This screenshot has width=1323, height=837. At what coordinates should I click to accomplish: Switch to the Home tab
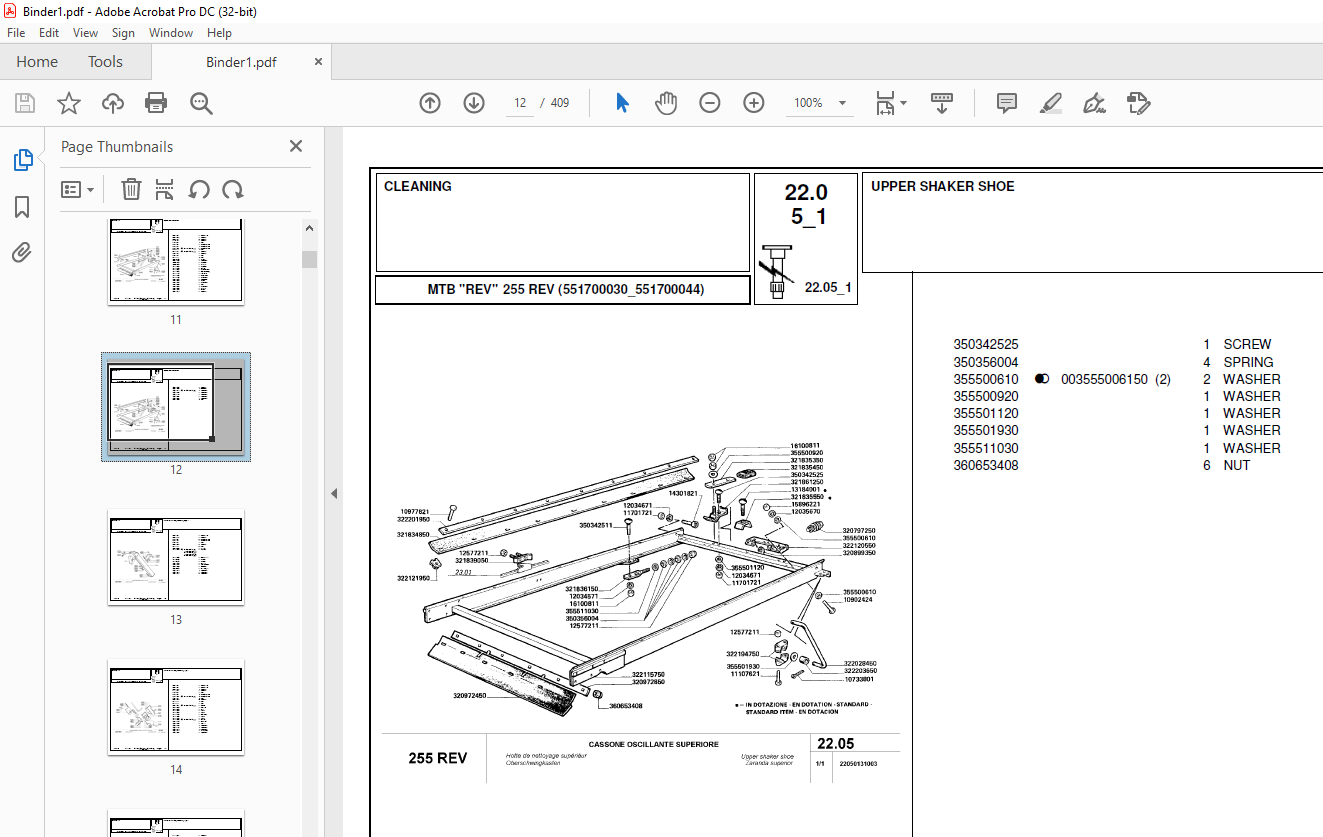pos(37,62)
